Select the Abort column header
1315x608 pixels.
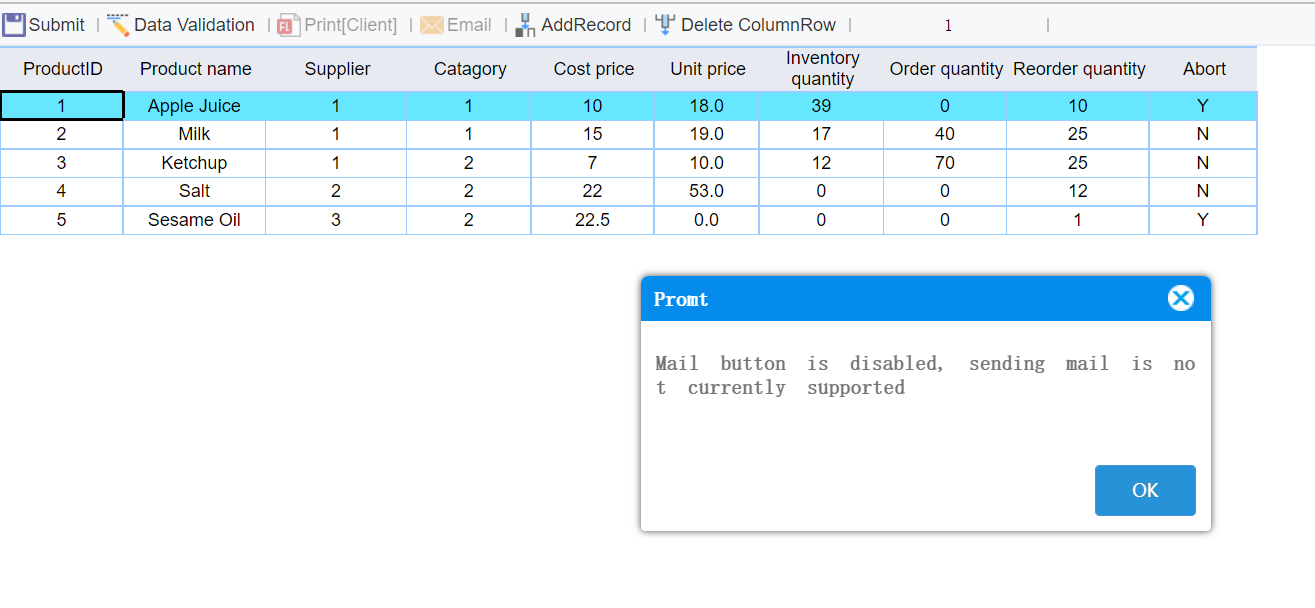pos(1203,69)
